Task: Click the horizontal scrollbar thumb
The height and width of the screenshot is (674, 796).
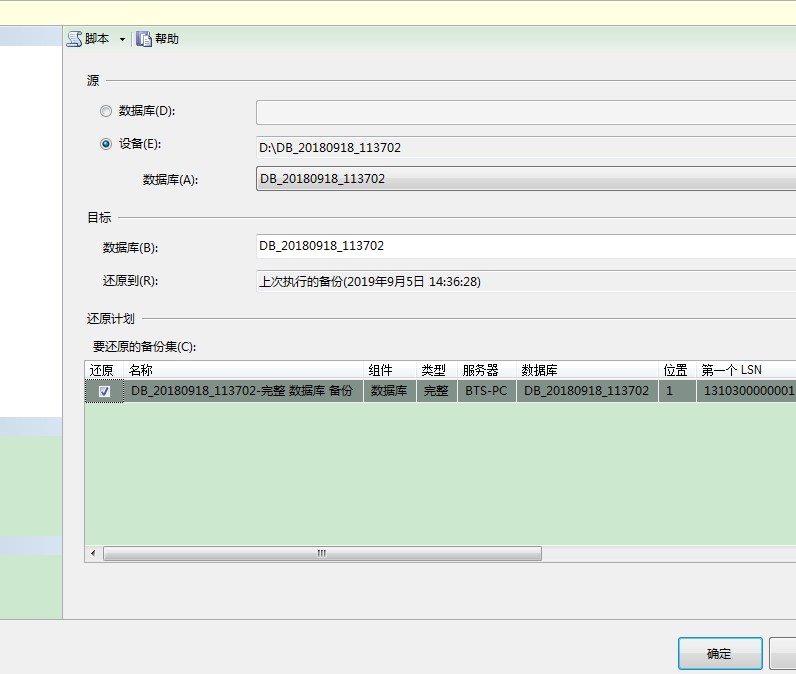Action: pyautogui.click(x=322, y=553)
